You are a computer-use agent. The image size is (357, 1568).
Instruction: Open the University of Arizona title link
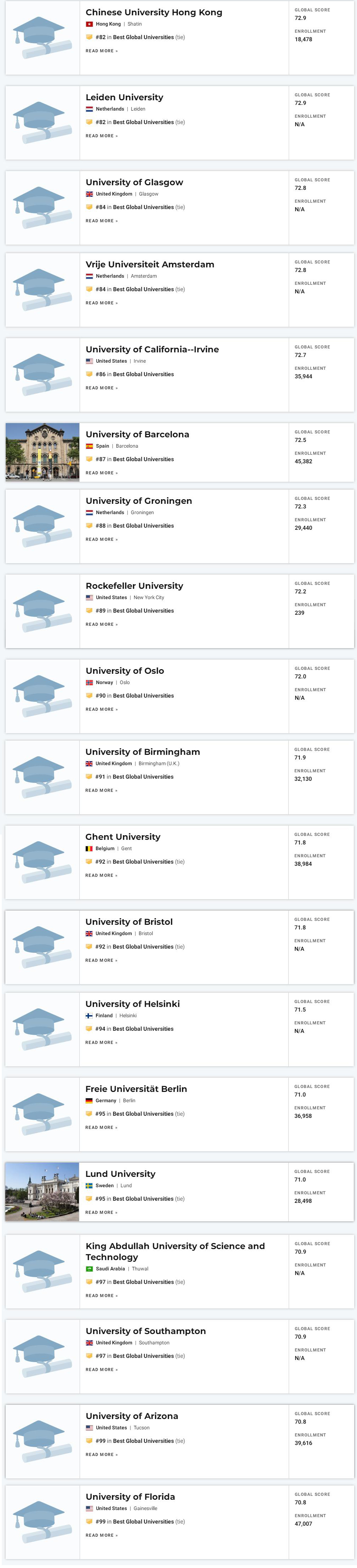coord(132,1416)
